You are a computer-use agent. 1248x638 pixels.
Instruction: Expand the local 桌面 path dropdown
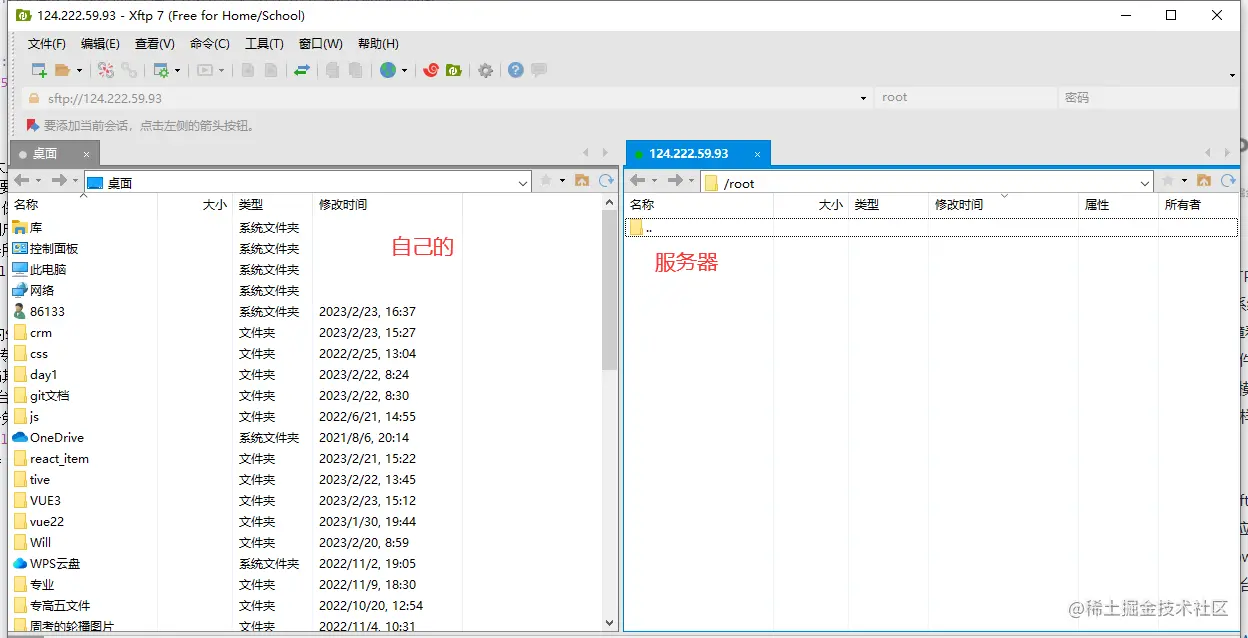coord(523,183)
